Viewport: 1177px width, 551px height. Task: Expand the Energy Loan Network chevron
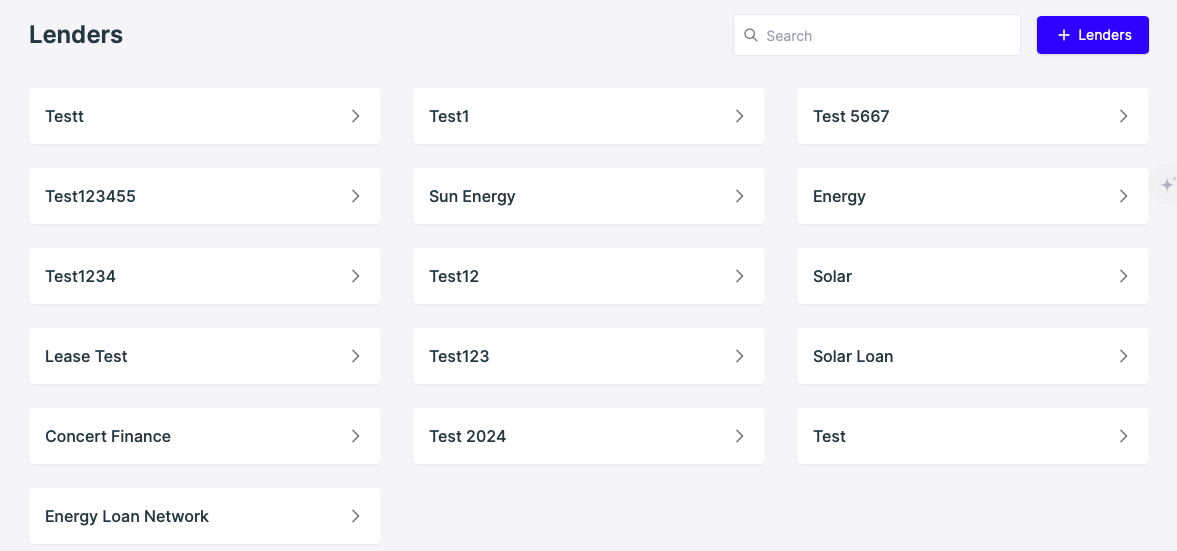355,516
